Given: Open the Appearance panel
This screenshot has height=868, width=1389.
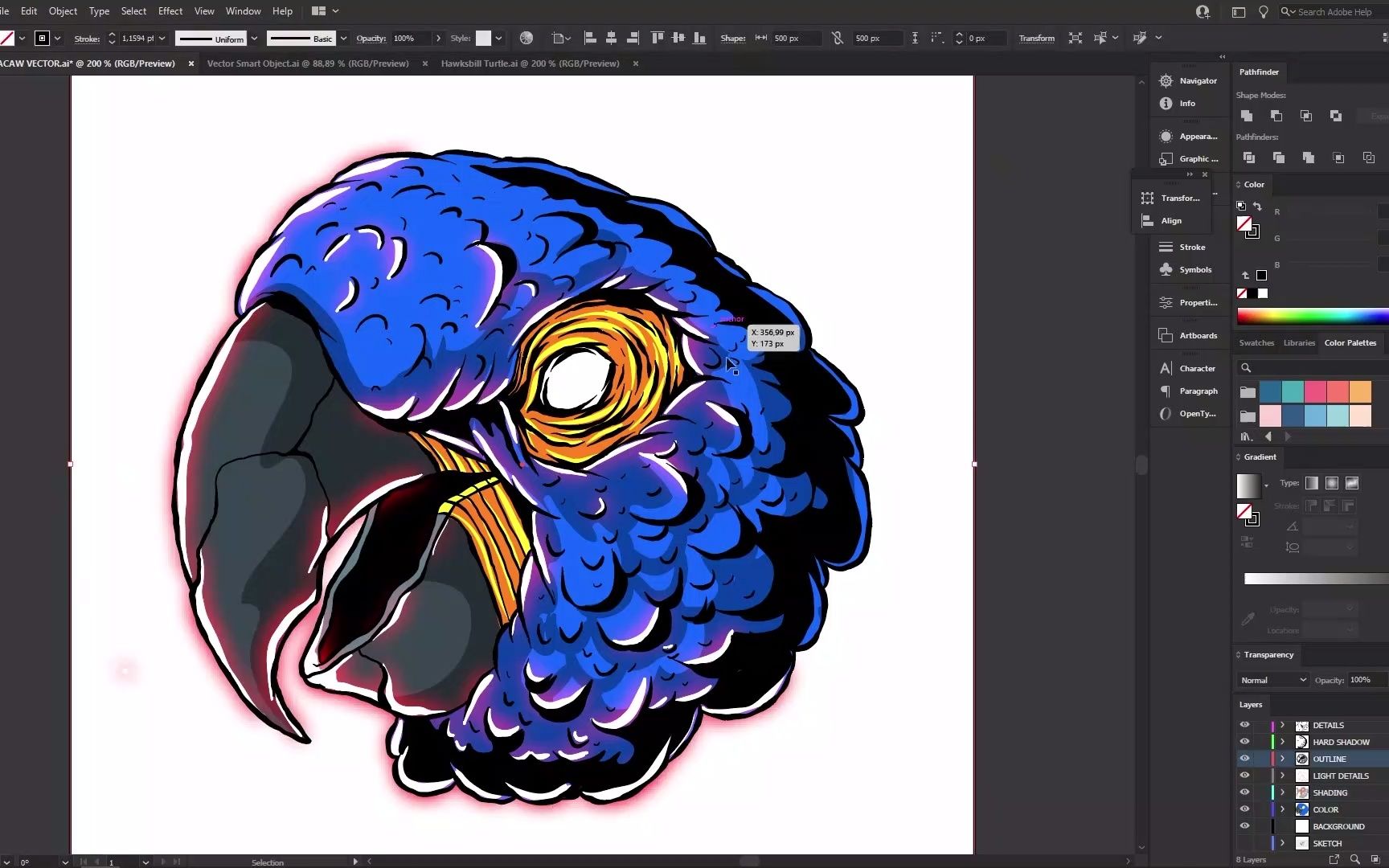Looking at the screenshot, I should 1188,136.
